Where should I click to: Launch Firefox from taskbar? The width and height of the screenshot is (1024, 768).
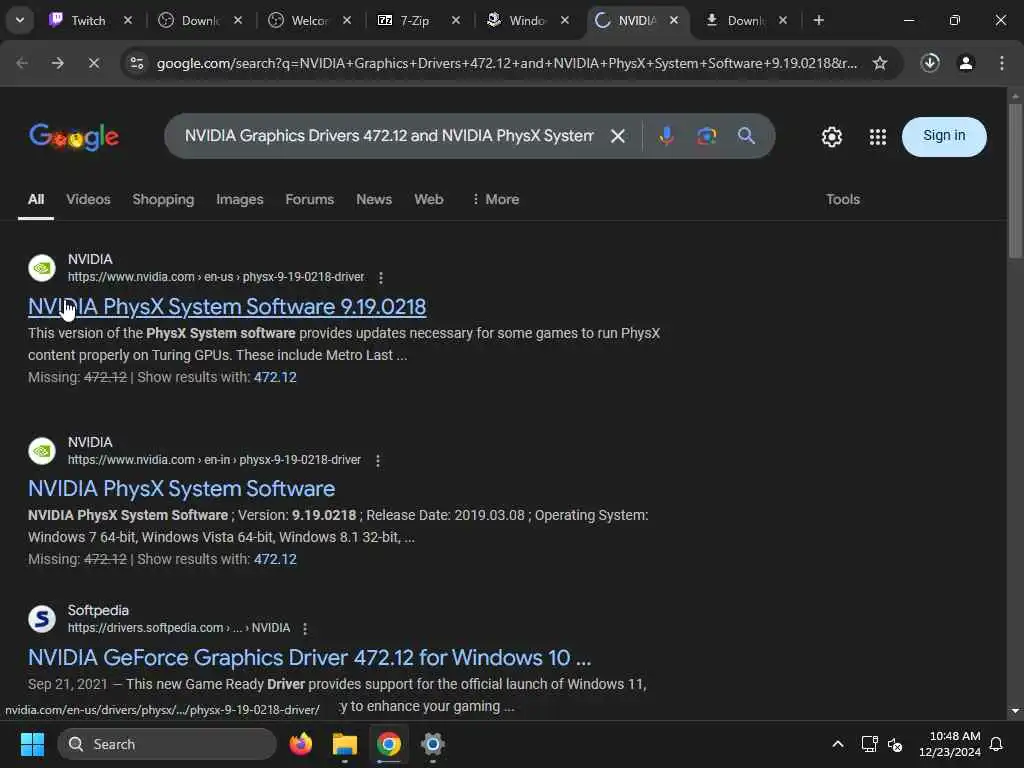[301, 744]
